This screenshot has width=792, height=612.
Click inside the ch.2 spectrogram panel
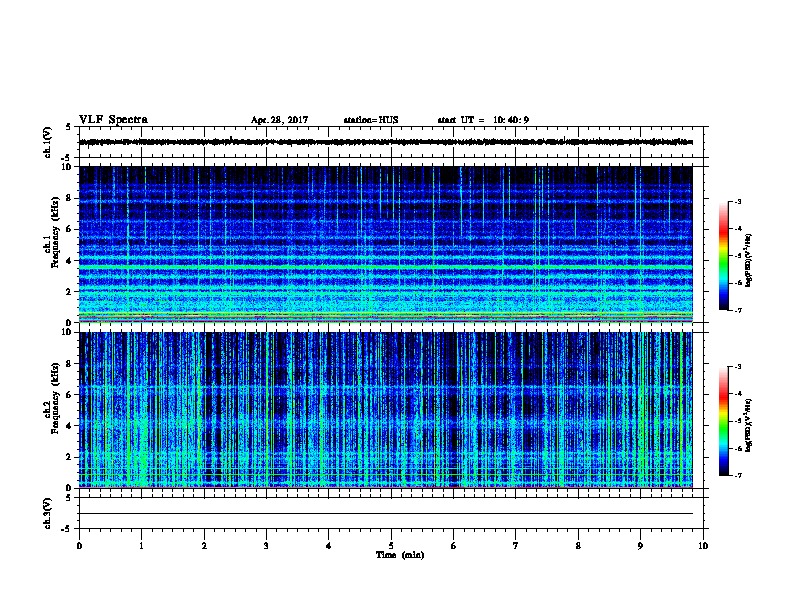(x=386, y=410)
